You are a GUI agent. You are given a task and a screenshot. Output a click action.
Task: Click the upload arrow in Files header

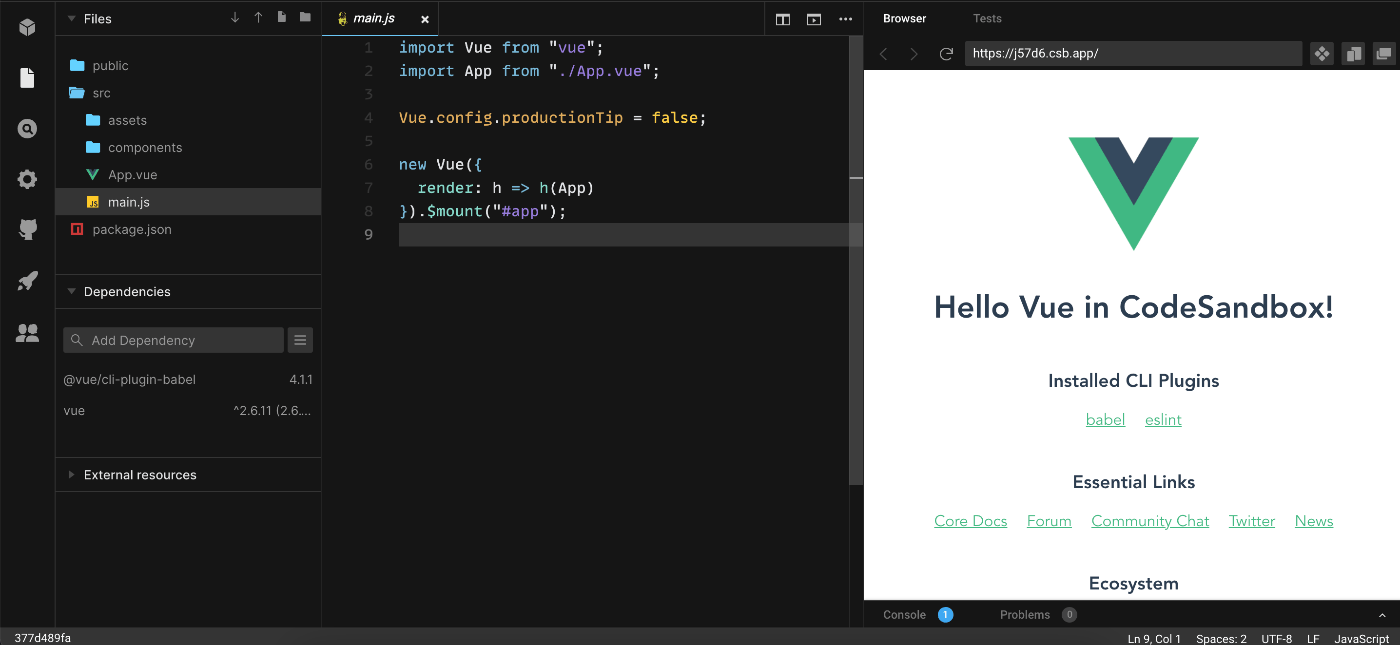pos(258,18)
